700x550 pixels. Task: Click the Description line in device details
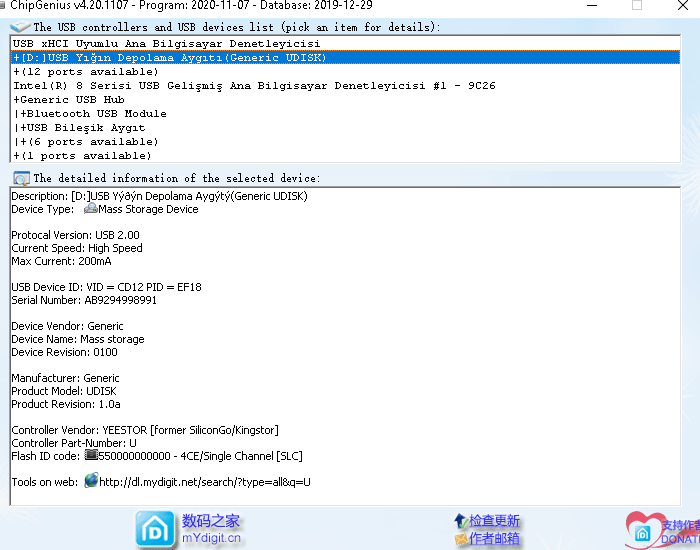pos(159,196)
